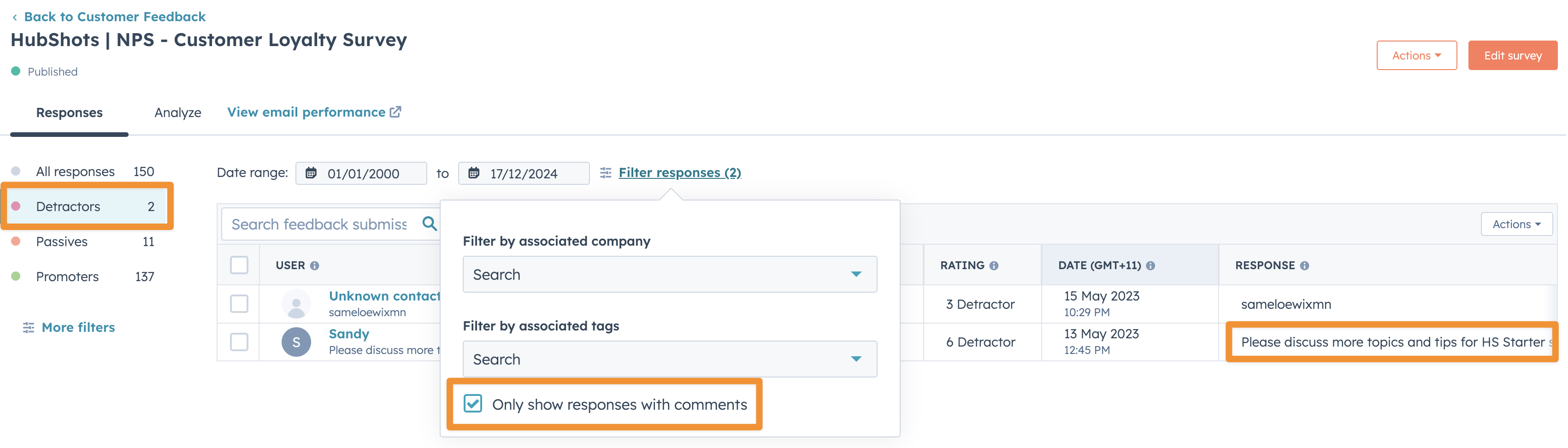Open the end date calendar icon
1568x448 pixels.
tap(473, 173)
